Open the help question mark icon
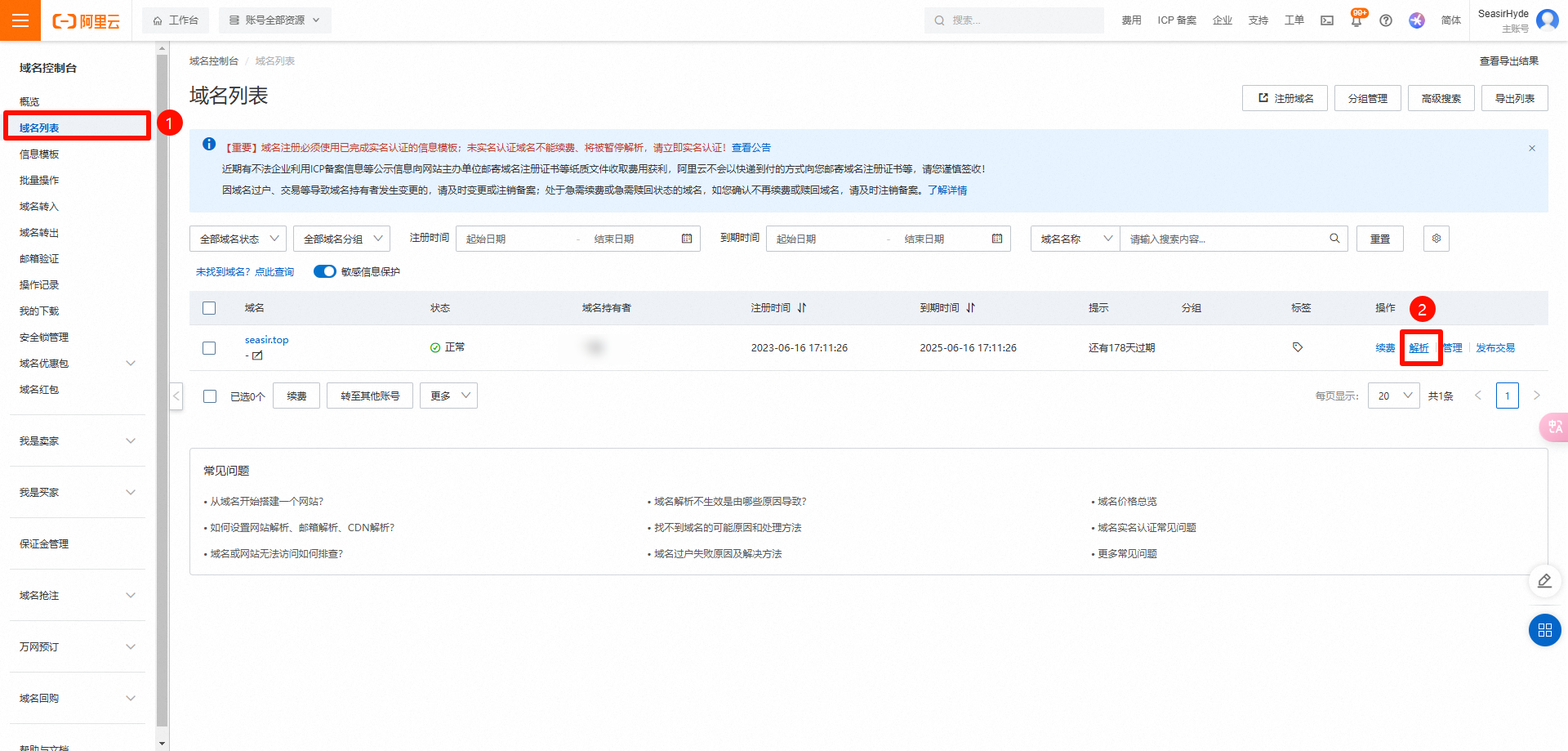Viewport: 1568px width, 751px height. coord(1386,20)
